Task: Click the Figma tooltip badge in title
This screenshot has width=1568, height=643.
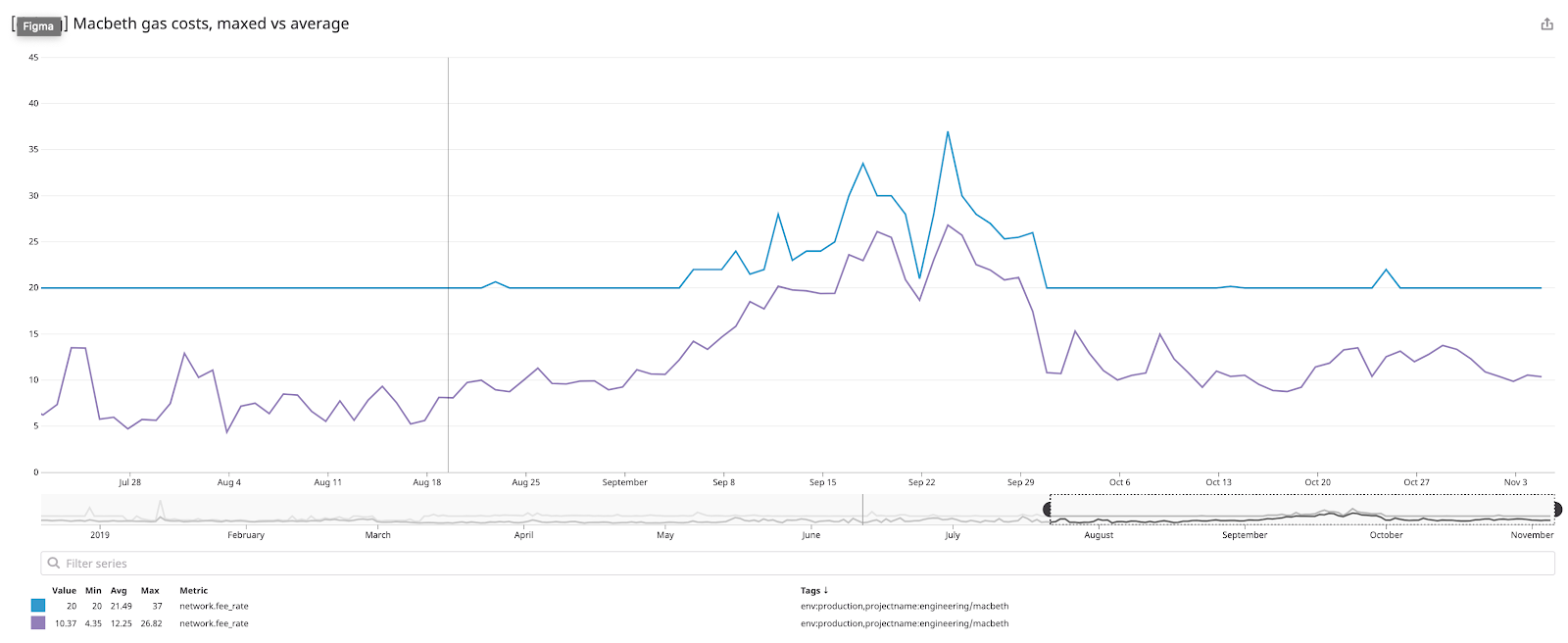Action: [x=38, y=26]
